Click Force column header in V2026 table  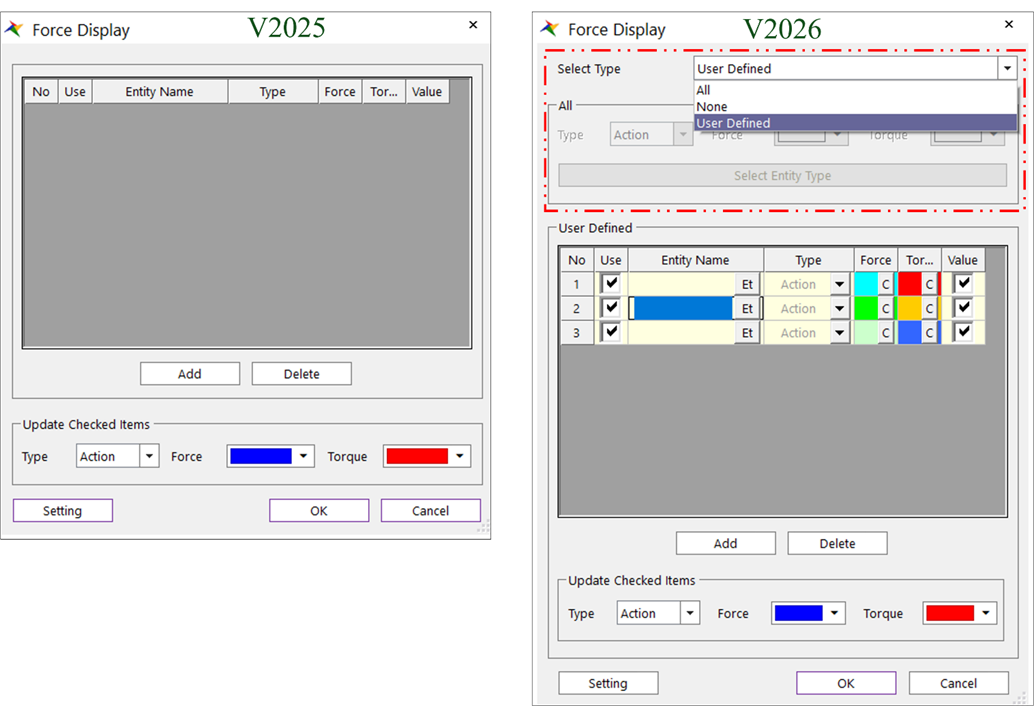[876, 260]
